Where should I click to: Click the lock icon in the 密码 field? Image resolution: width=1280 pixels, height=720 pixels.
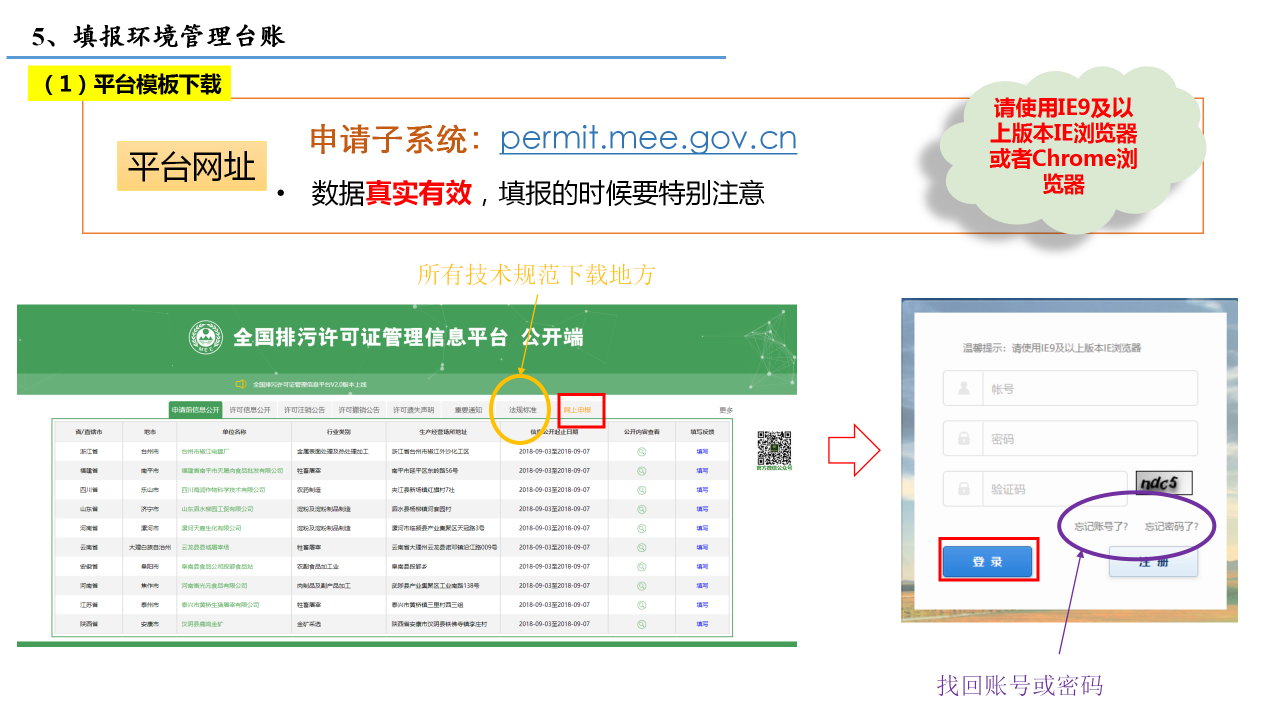click(x=964, y=438)
